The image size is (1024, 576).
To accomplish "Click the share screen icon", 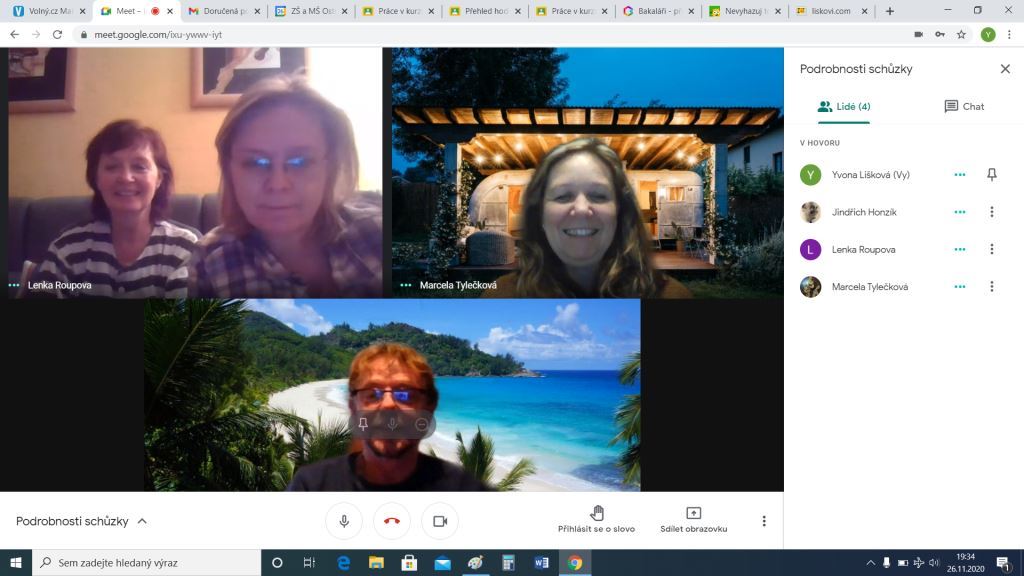I will point(693,513).
